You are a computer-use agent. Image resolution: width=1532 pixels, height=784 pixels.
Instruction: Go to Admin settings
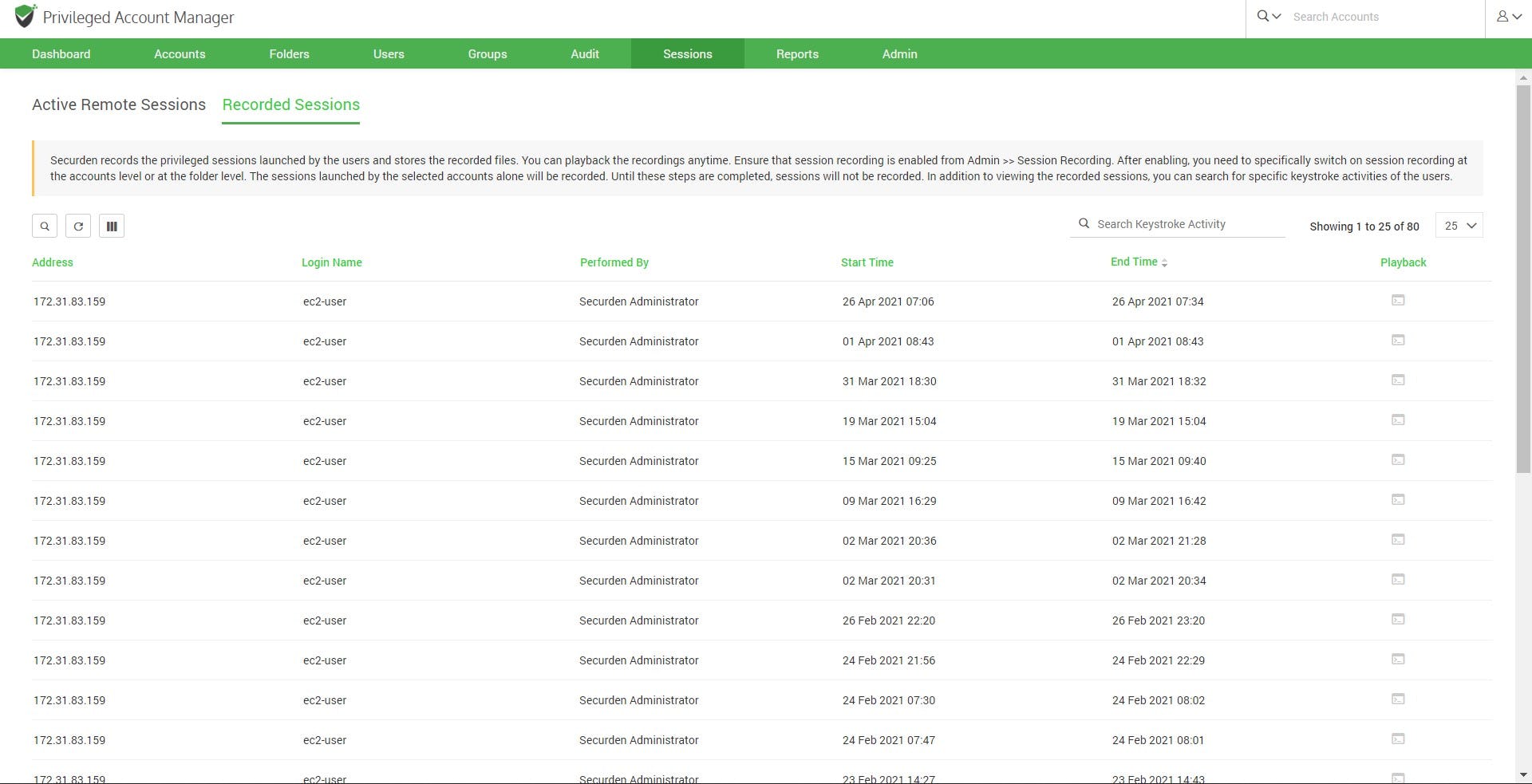(x=899, y=54)
